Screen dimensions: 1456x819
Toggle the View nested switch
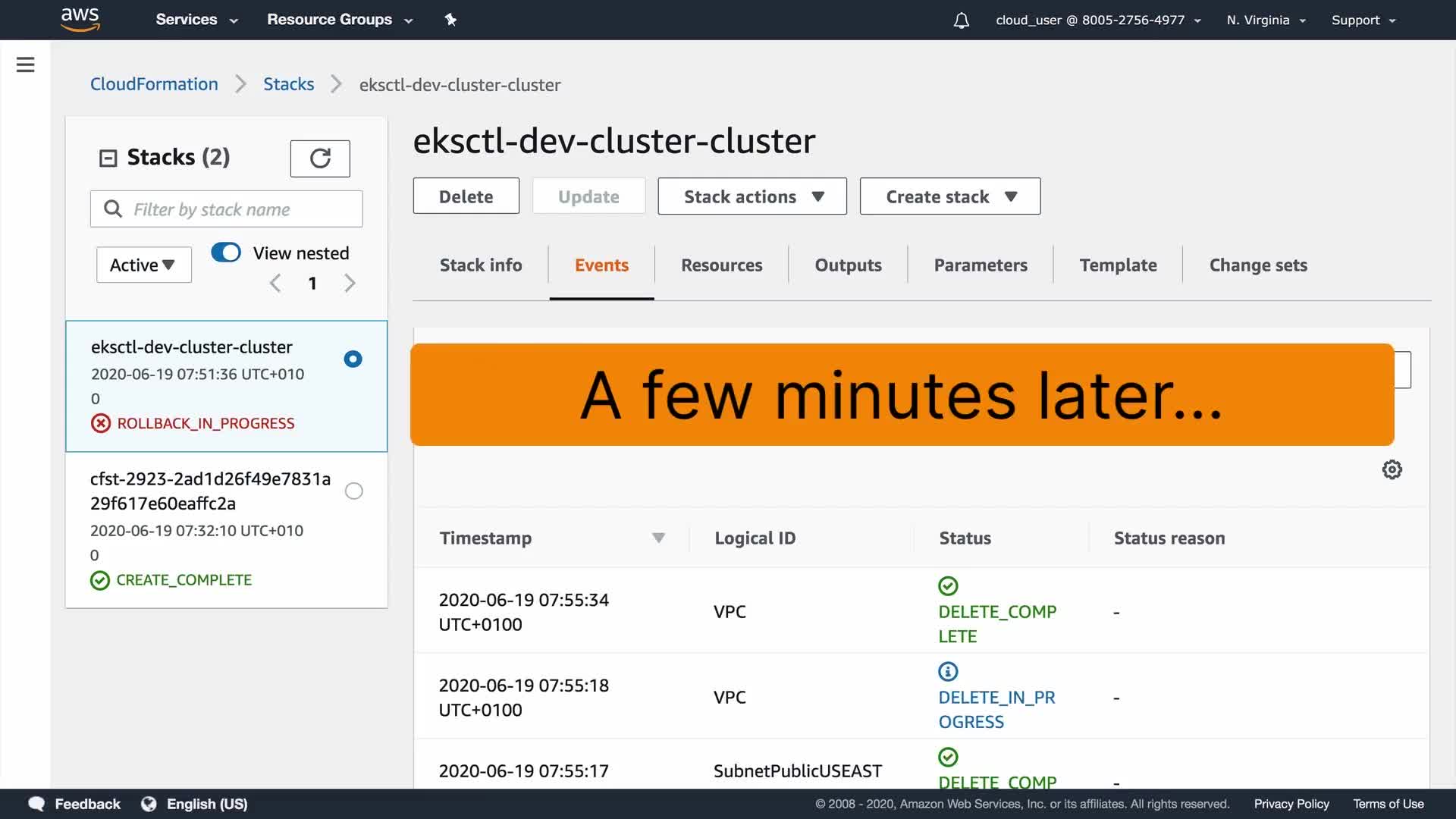coord(226,253)
